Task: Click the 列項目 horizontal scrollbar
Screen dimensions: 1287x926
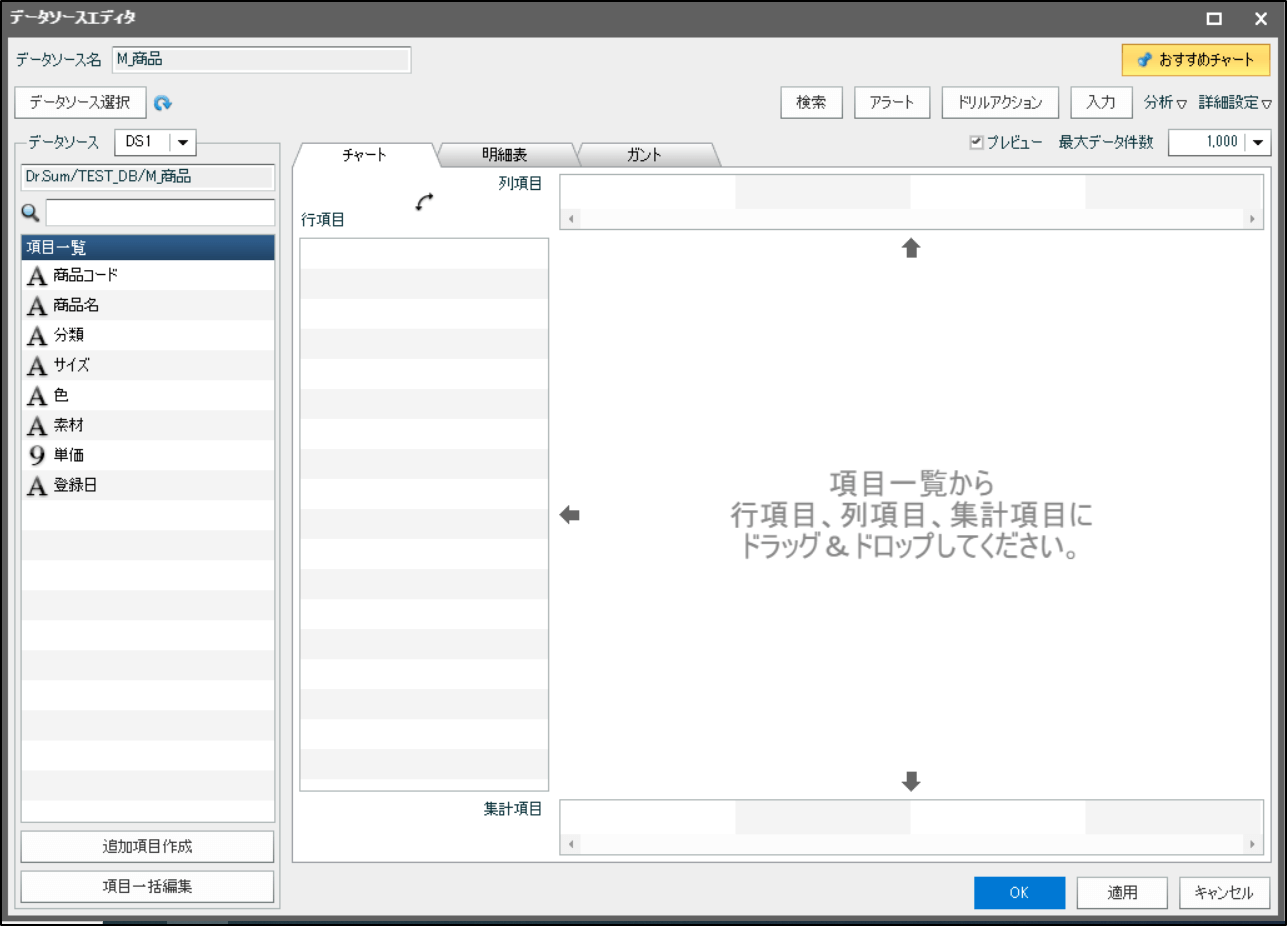Action: (x=910, y=218)
